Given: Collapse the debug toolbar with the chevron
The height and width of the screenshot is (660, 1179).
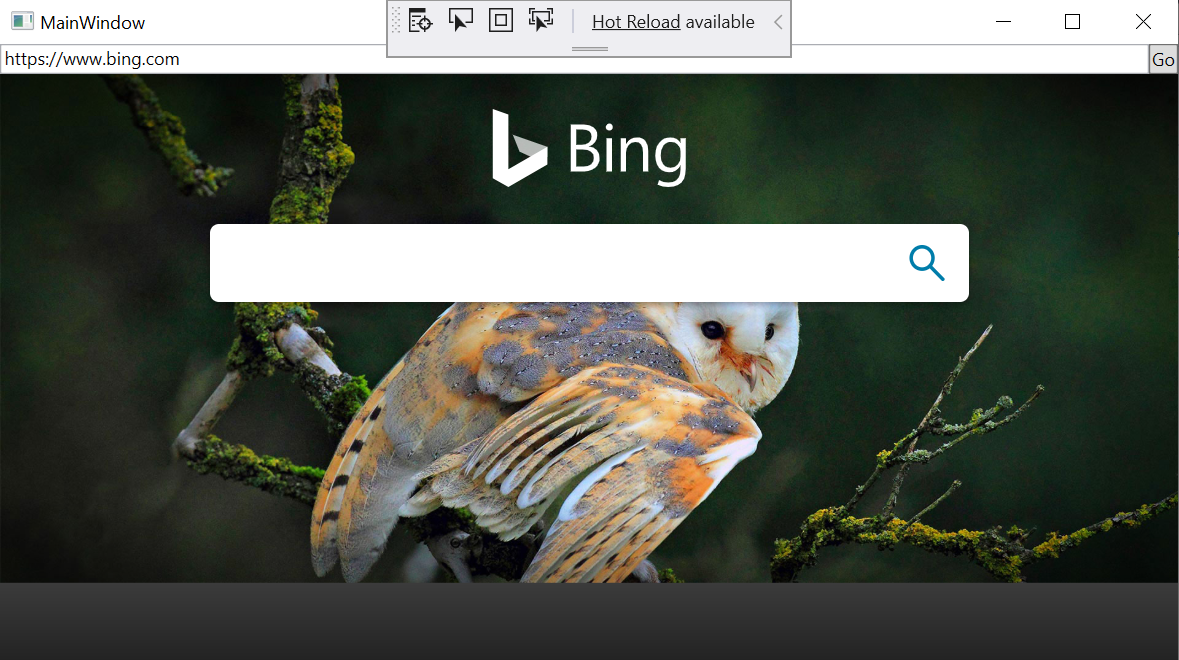Looking at the screenshot, I should (x=779, y=21).
